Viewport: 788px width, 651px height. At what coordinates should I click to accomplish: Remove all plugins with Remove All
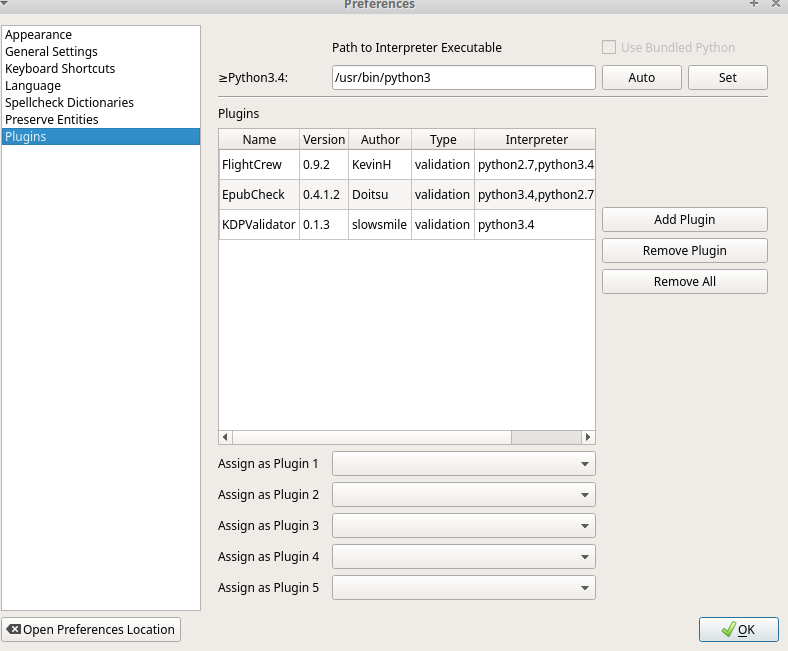[684, 282]
